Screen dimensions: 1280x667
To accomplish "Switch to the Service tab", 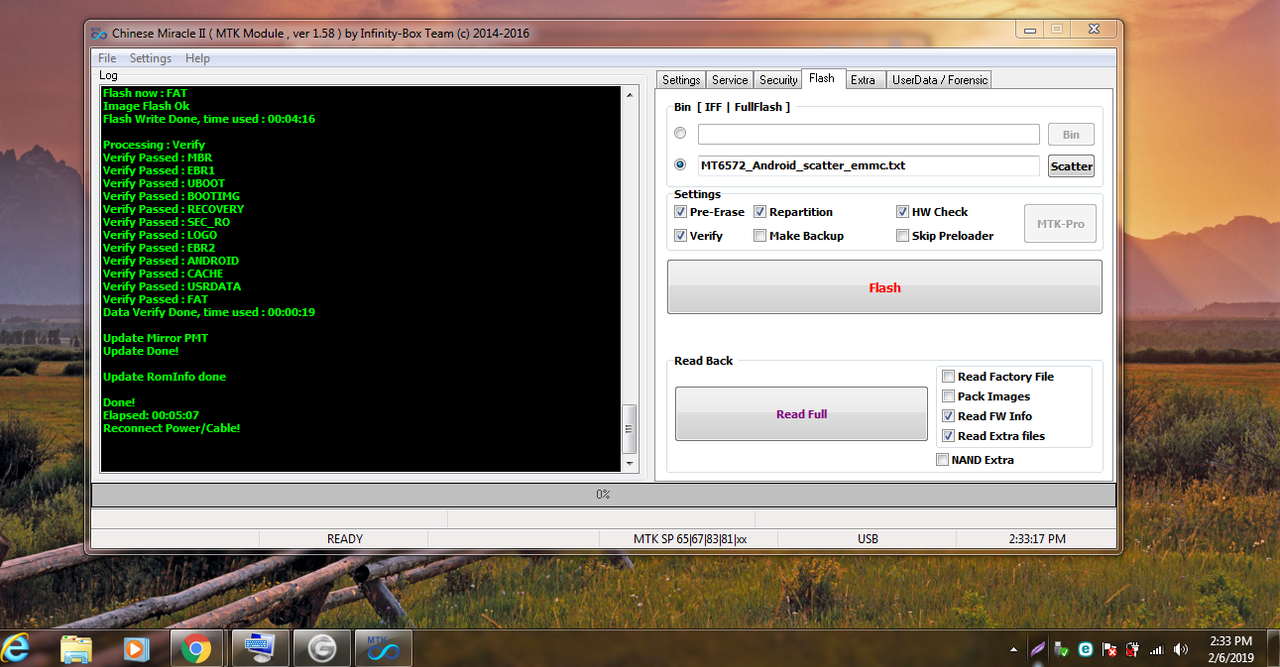I will 730,80.
